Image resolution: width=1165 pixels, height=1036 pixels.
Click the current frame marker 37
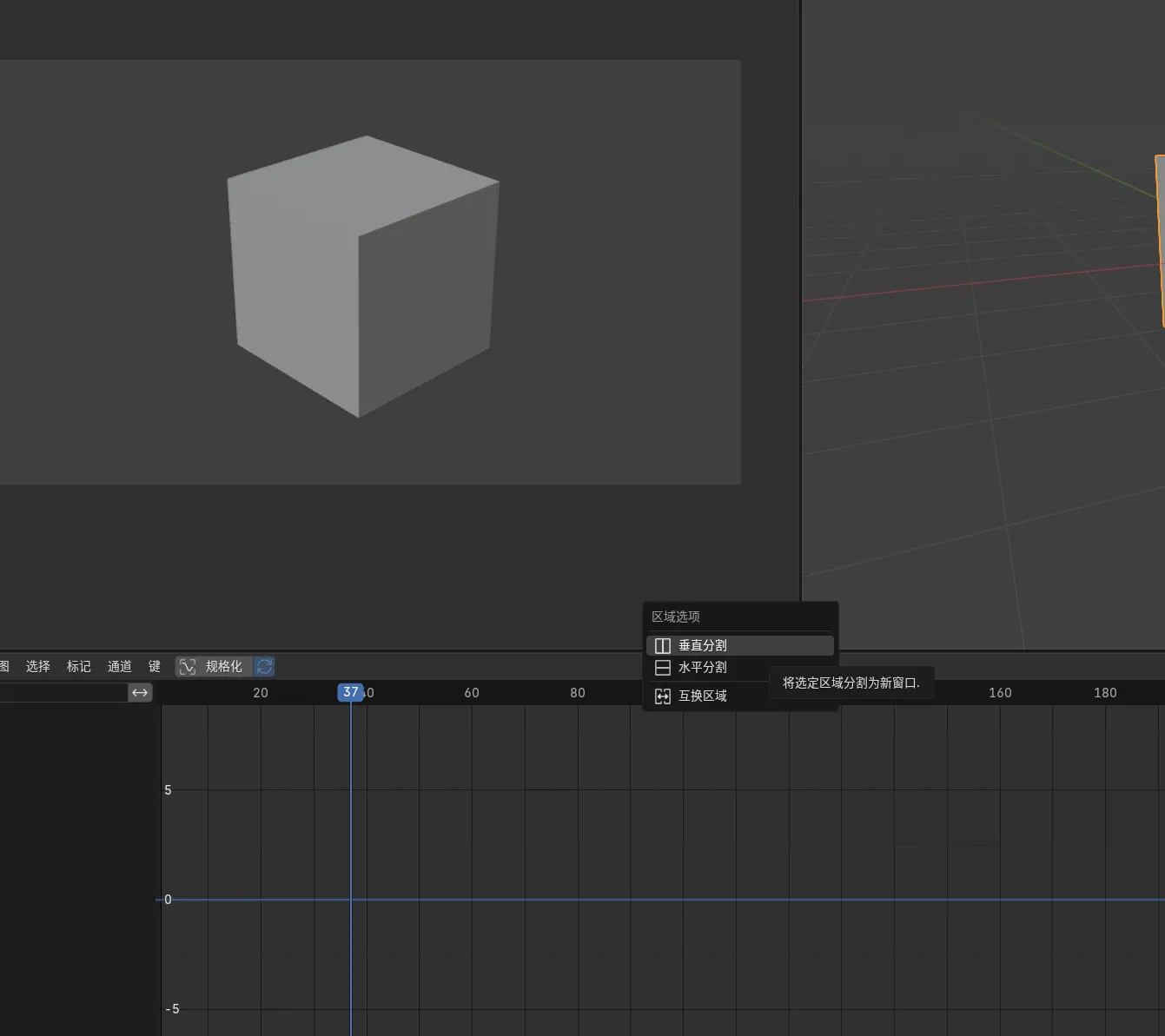[x=350, y=692]
